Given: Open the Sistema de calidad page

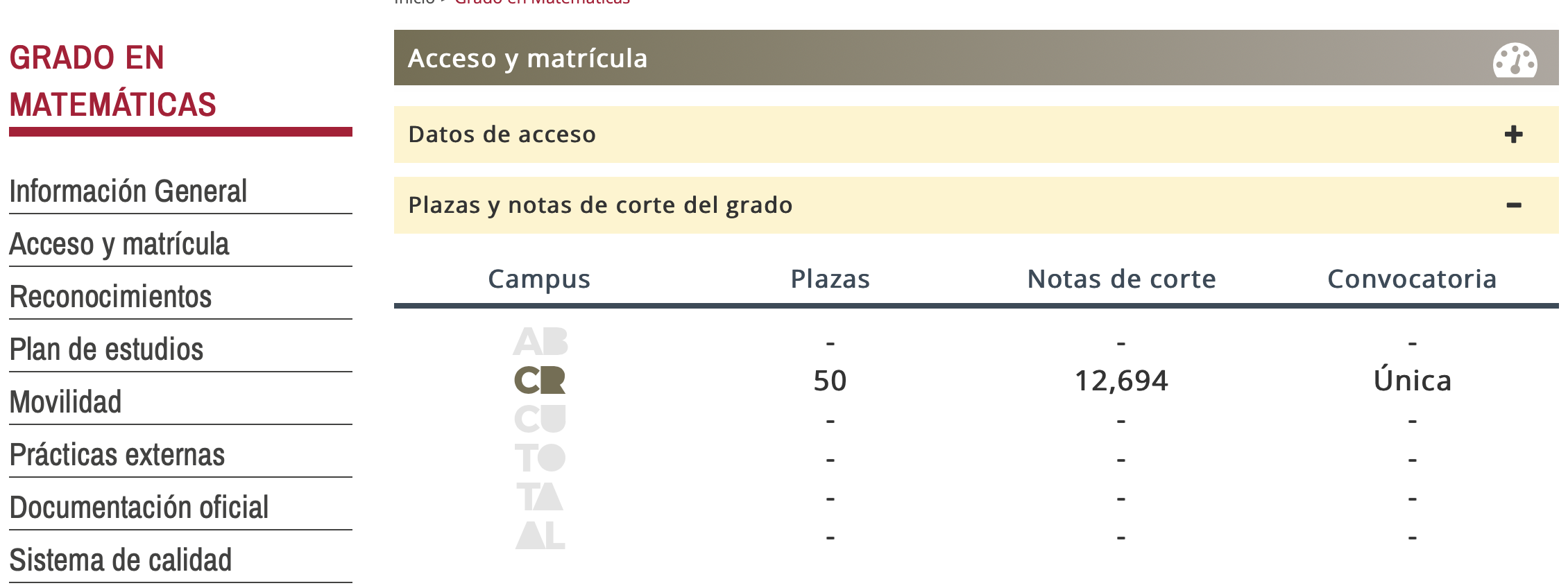Looking at the screenshot, I should point(121,559).
